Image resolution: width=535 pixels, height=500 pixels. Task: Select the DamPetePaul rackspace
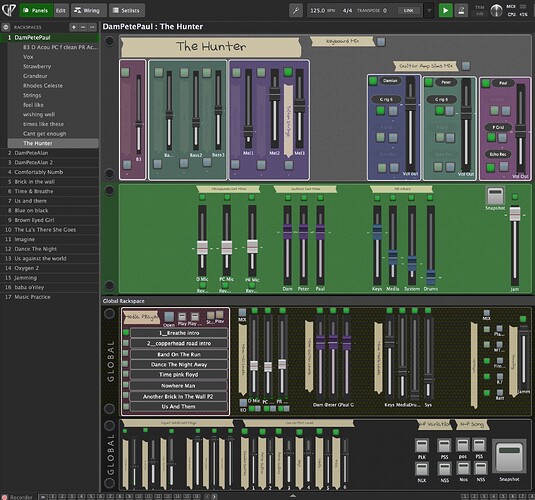50,38
